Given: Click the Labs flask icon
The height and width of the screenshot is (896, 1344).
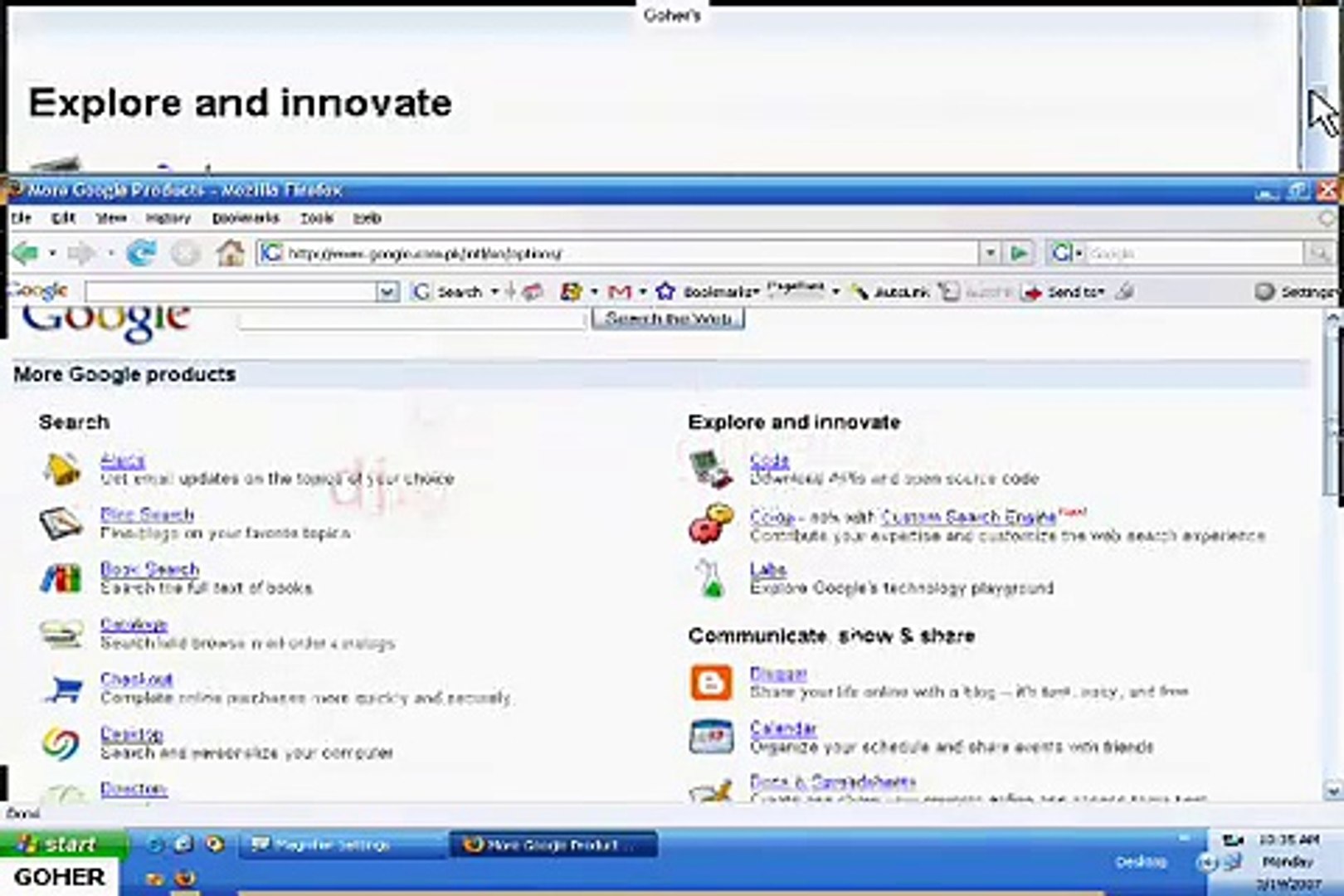Looking at the screenshot, I should pos(710,578).
